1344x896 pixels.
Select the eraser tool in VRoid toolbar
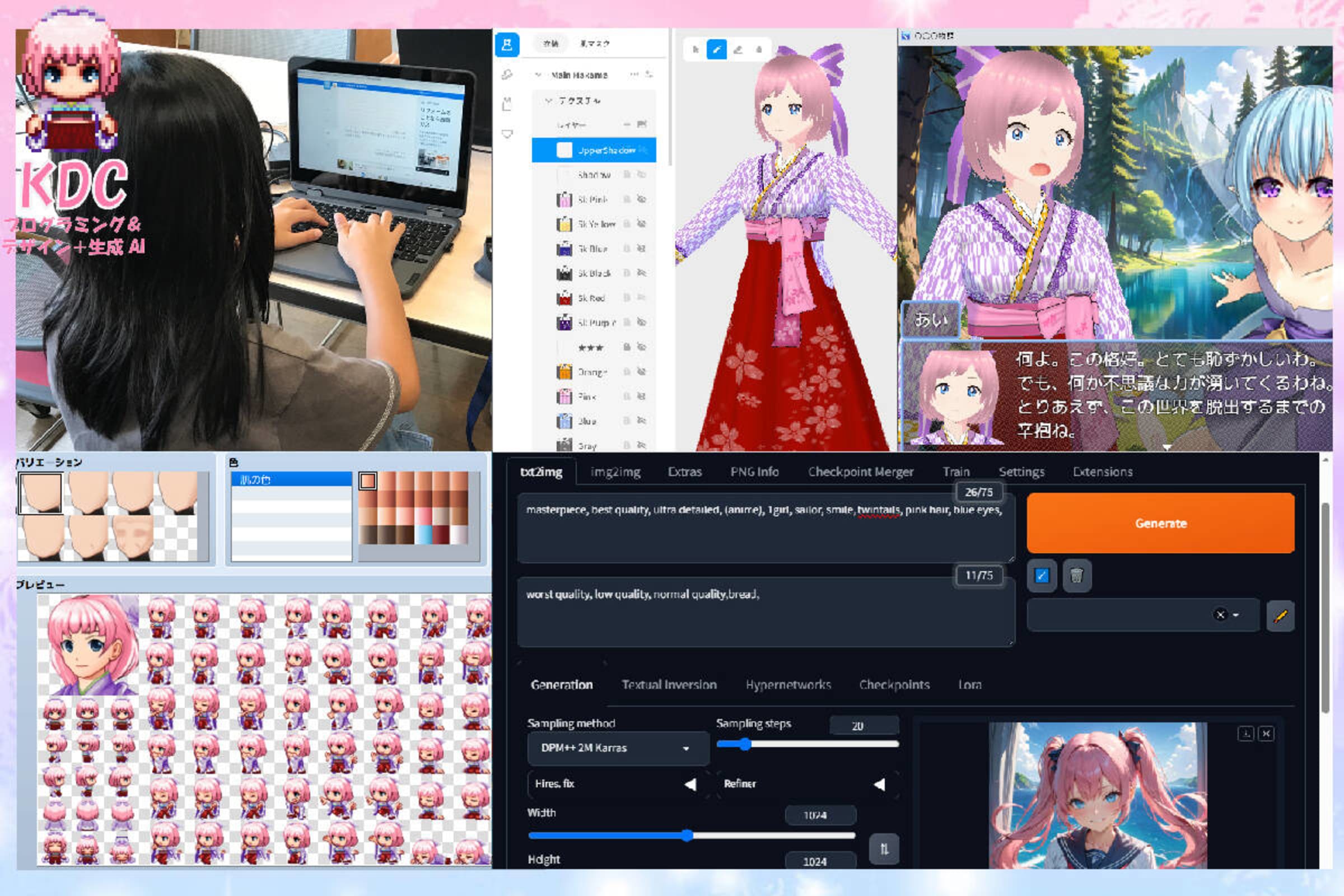pos(738,50)
